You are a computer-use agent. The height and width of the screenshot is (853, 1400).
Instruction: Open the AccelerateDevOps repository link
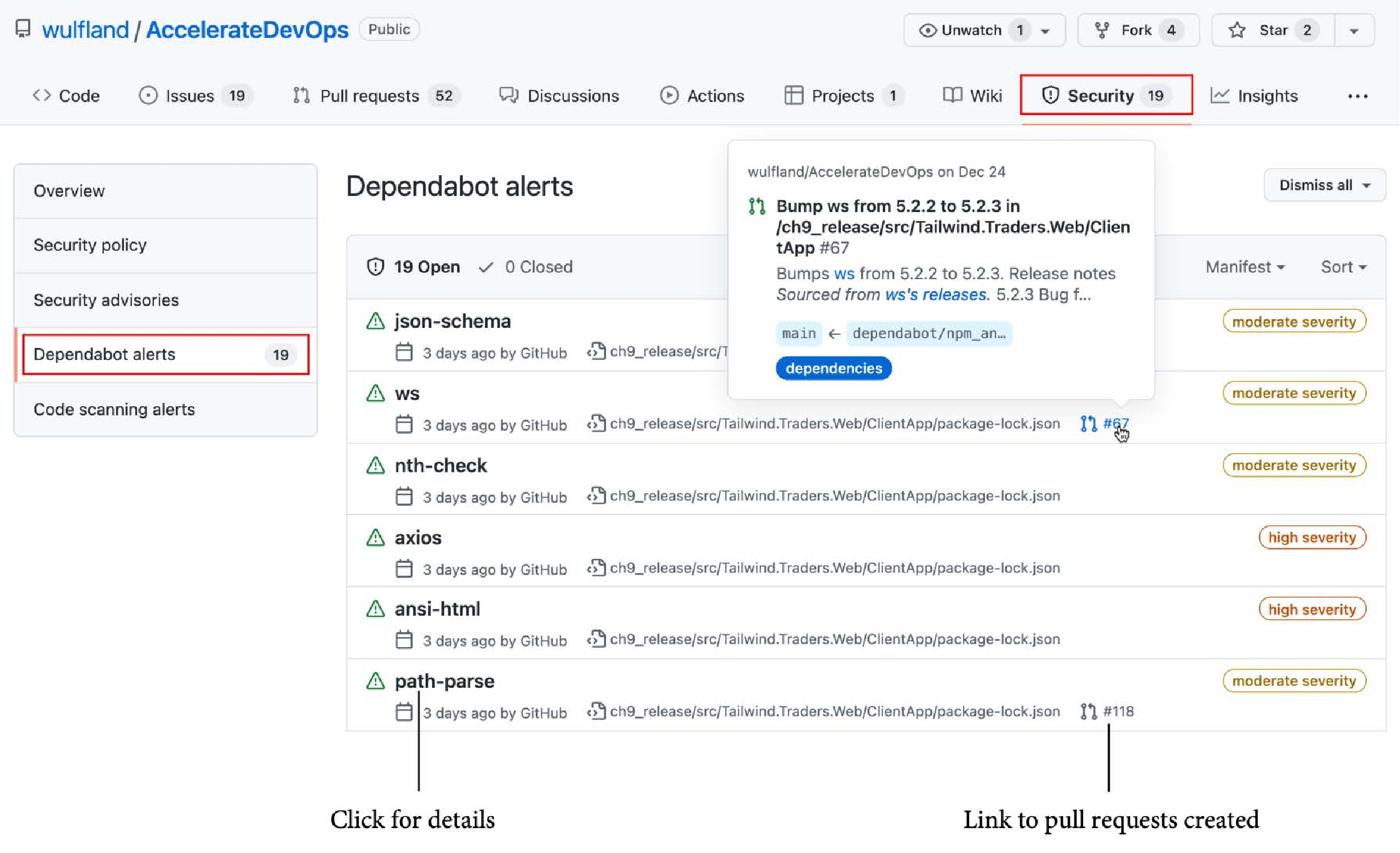247,30
